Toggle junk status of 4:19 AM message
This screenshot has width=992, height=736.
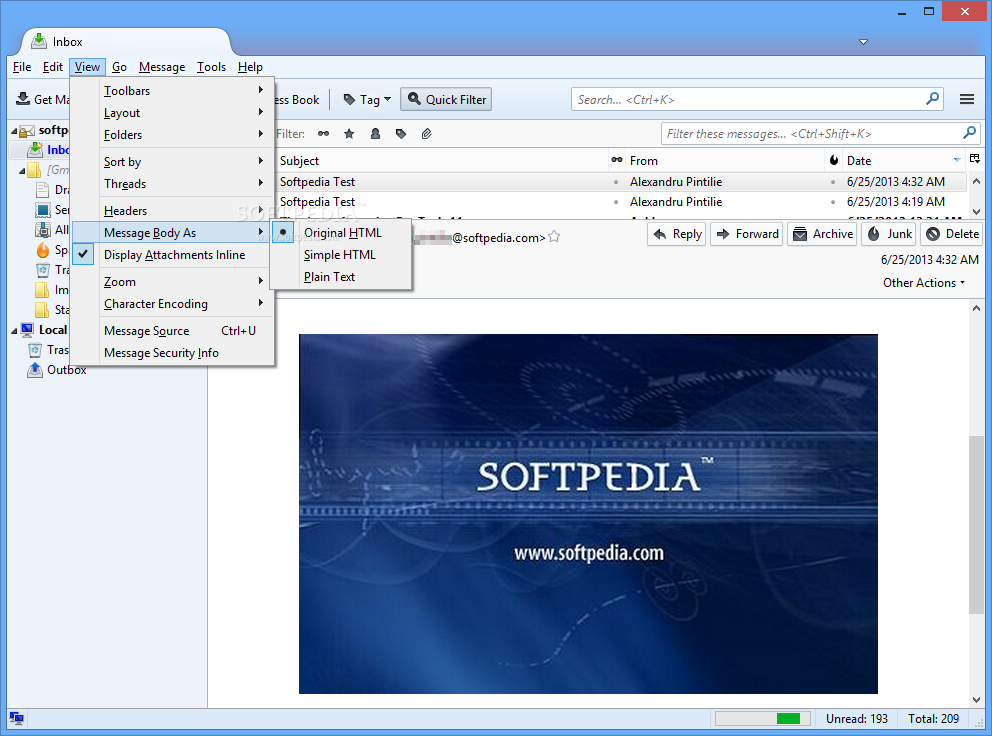pos(833,202)
